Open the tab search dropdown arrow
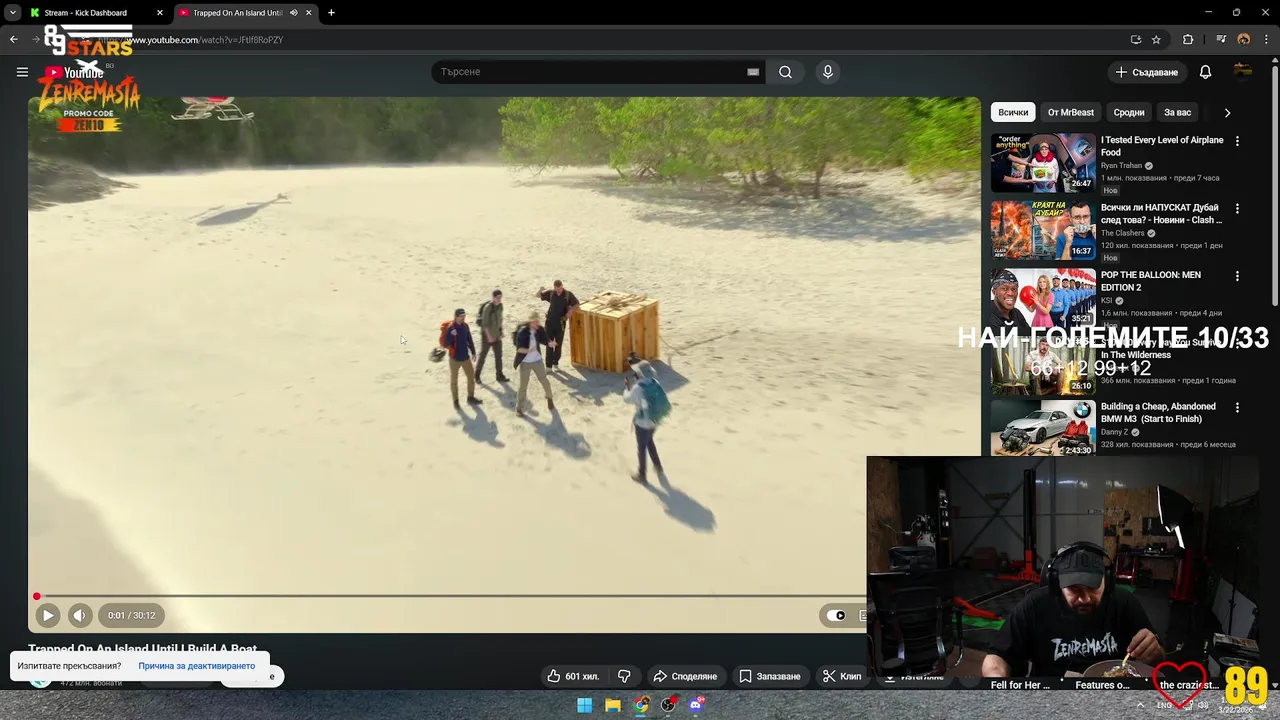 coord(12,13)
